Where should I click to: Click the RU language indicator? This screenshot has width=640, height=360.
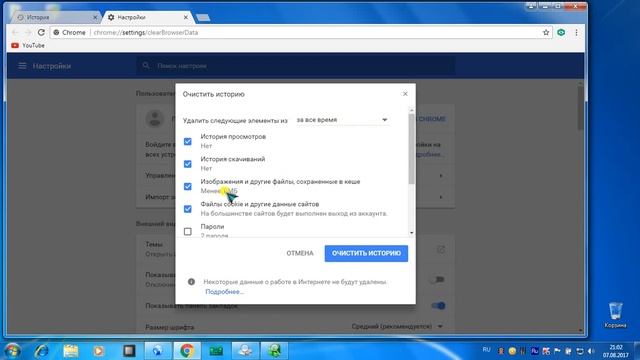pos(486,350)
